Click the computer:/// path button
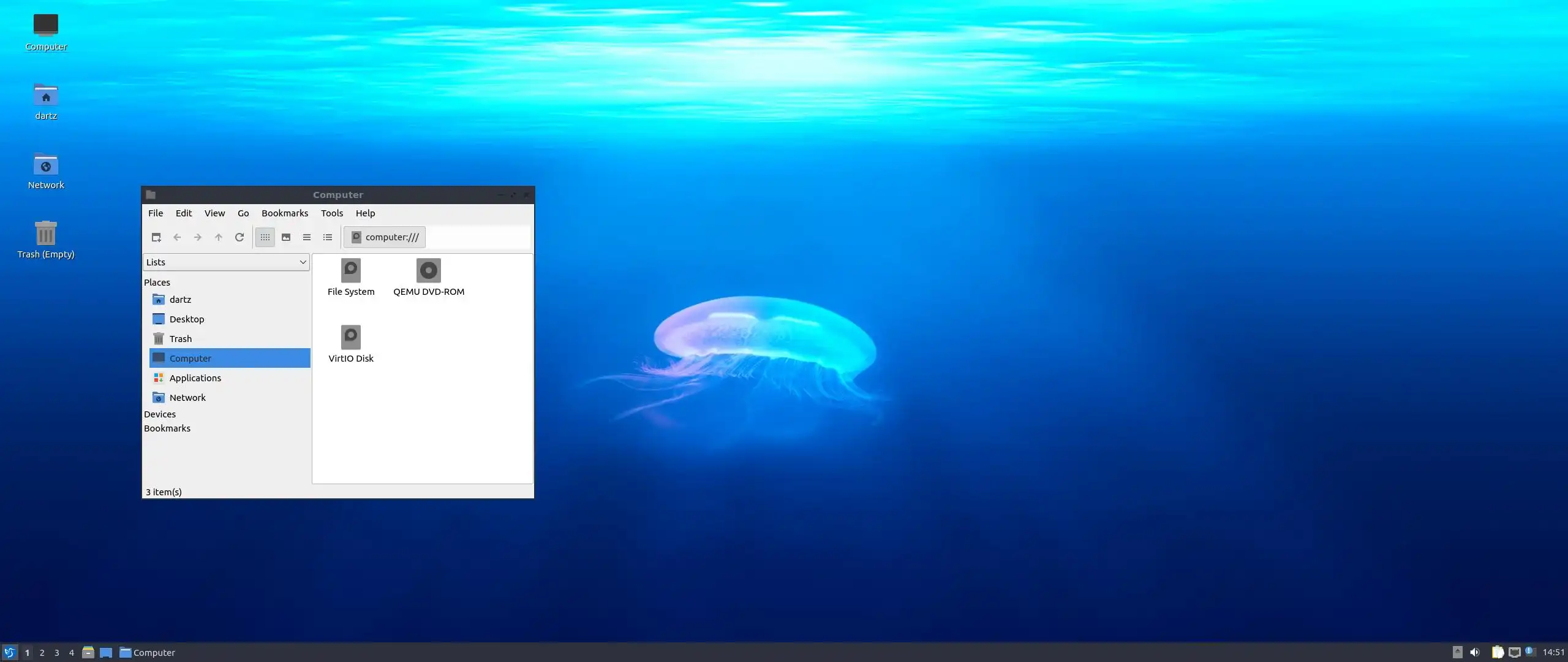Image resolution: width=1568 pixels, height=662 pixels. [385, 237]
